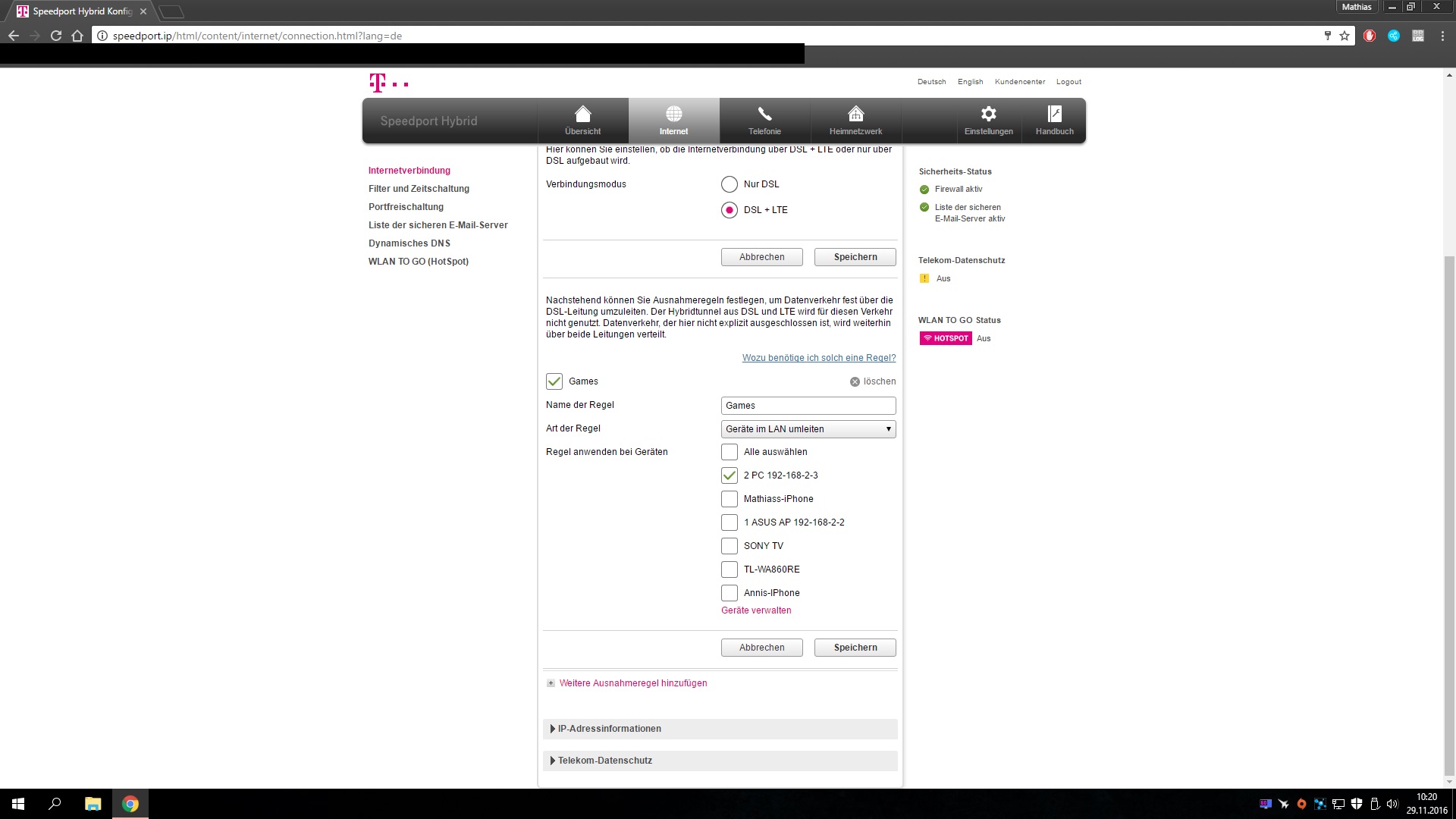The image size is (1456, 819).
Task: Toggle the Games rule checkbox
Action: pos(554,381)
